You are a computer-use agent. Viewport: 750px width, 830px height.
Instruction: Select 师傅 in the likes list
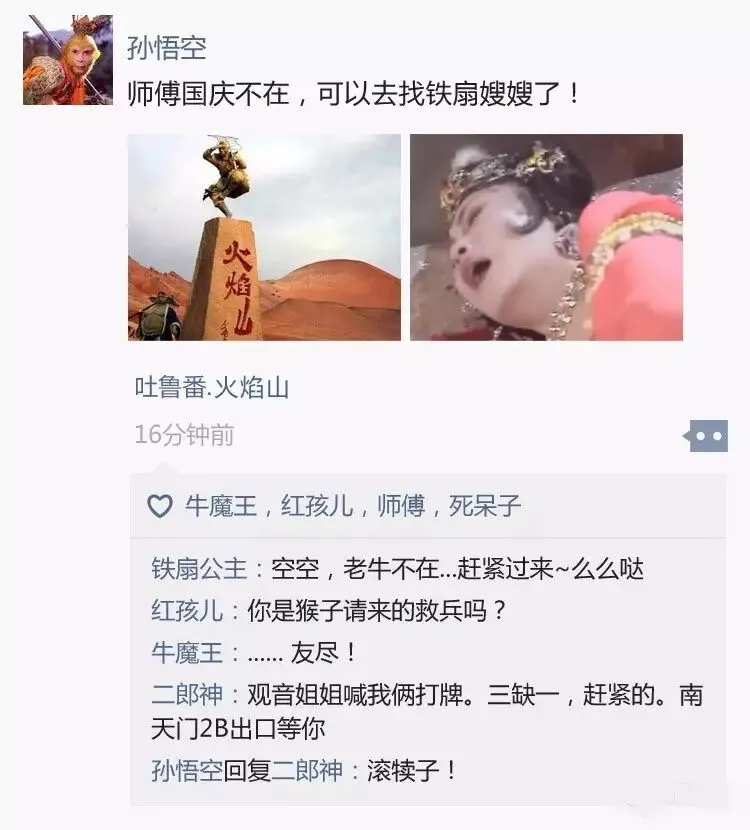point(401,506)
